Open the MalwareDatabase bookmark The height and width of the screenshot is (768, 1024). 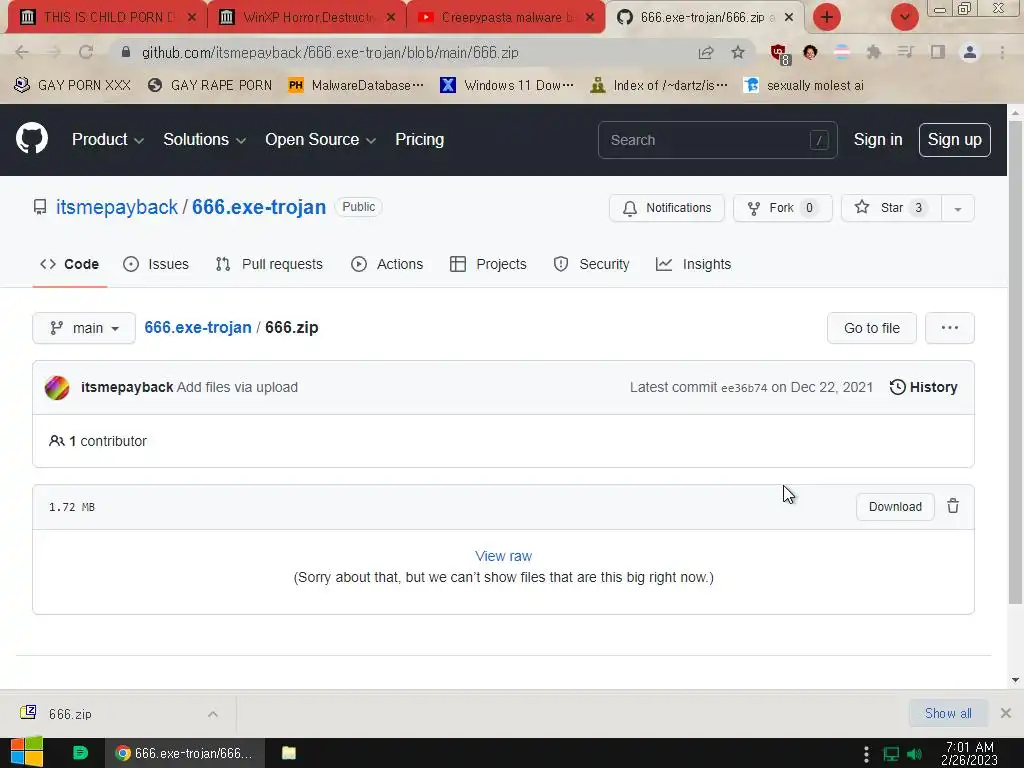click(x=356, y=85)
